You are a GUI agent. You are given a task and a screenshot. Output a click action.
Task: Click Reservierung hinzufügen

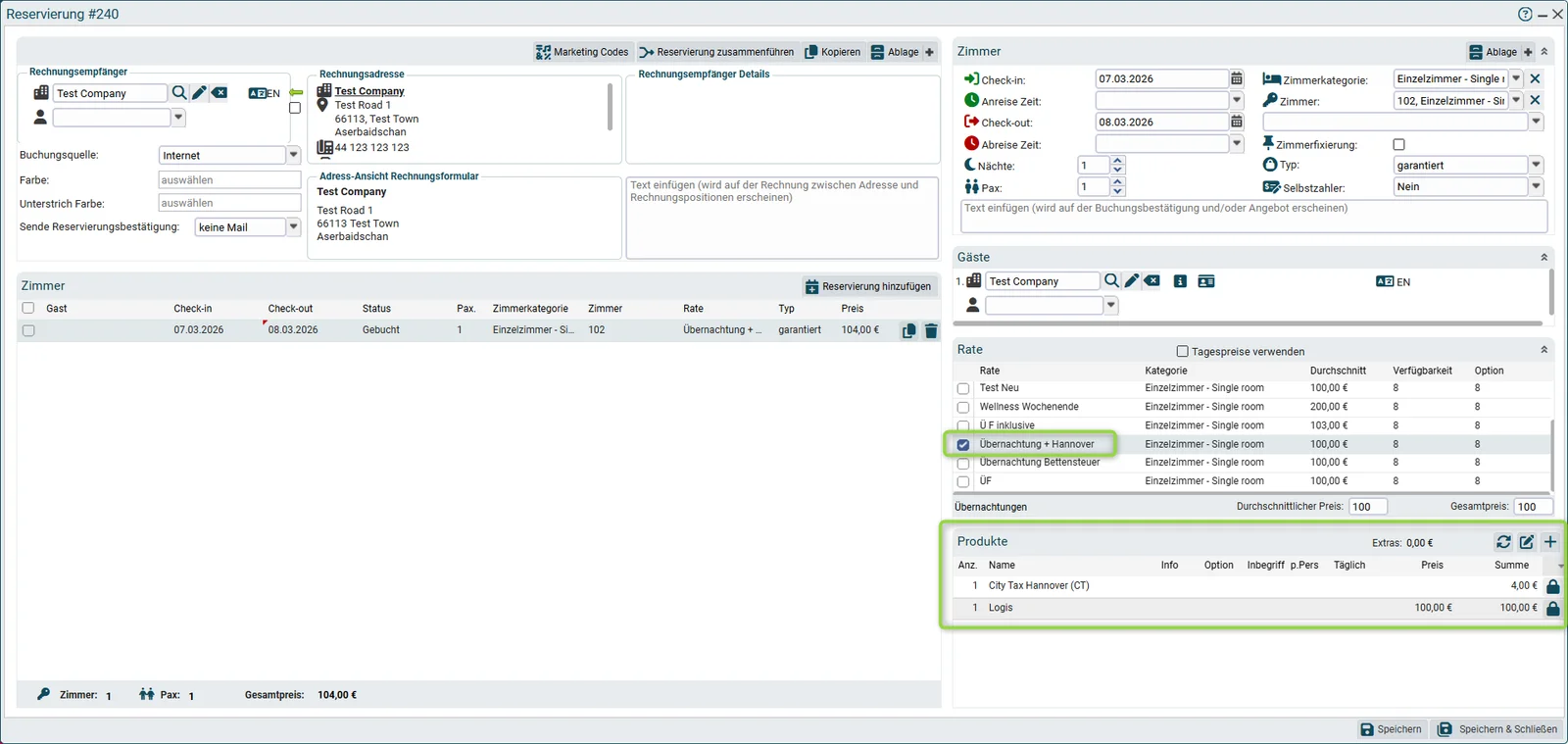coord(868,286)
